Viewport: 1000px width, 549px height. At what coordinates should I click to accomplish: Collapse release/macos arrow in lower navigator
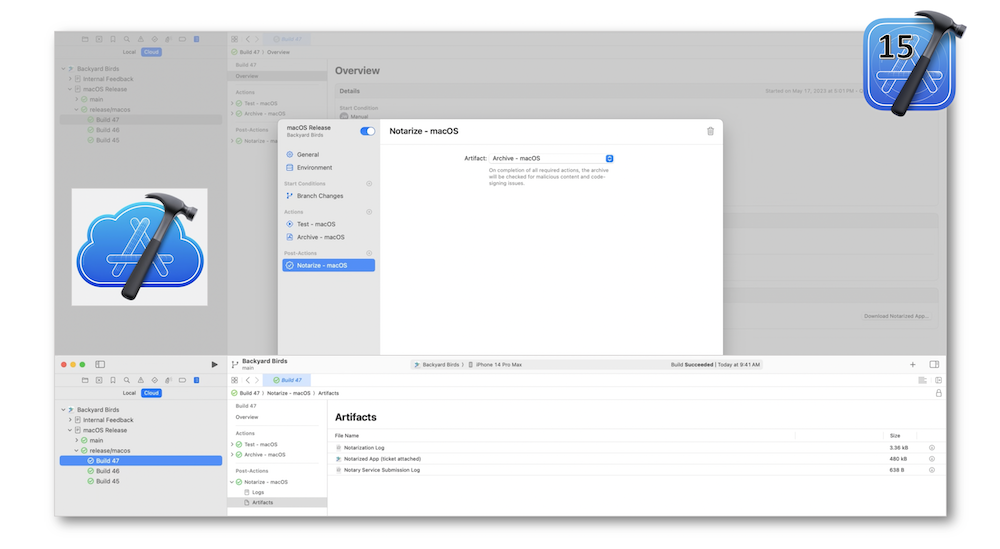tap(77, 451)
